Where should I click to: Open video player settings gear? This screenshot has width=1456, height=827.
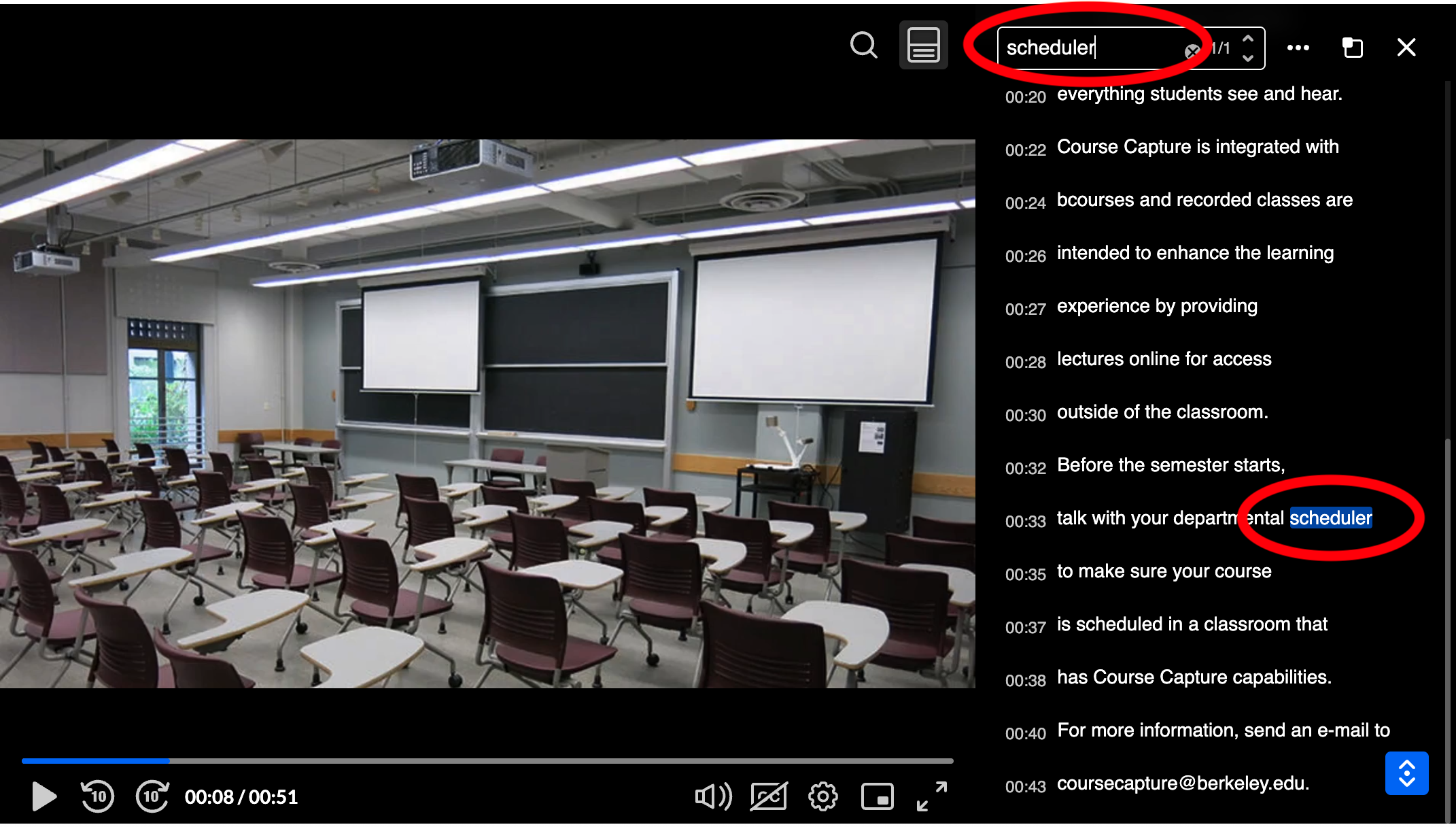(x=823, y=796)
